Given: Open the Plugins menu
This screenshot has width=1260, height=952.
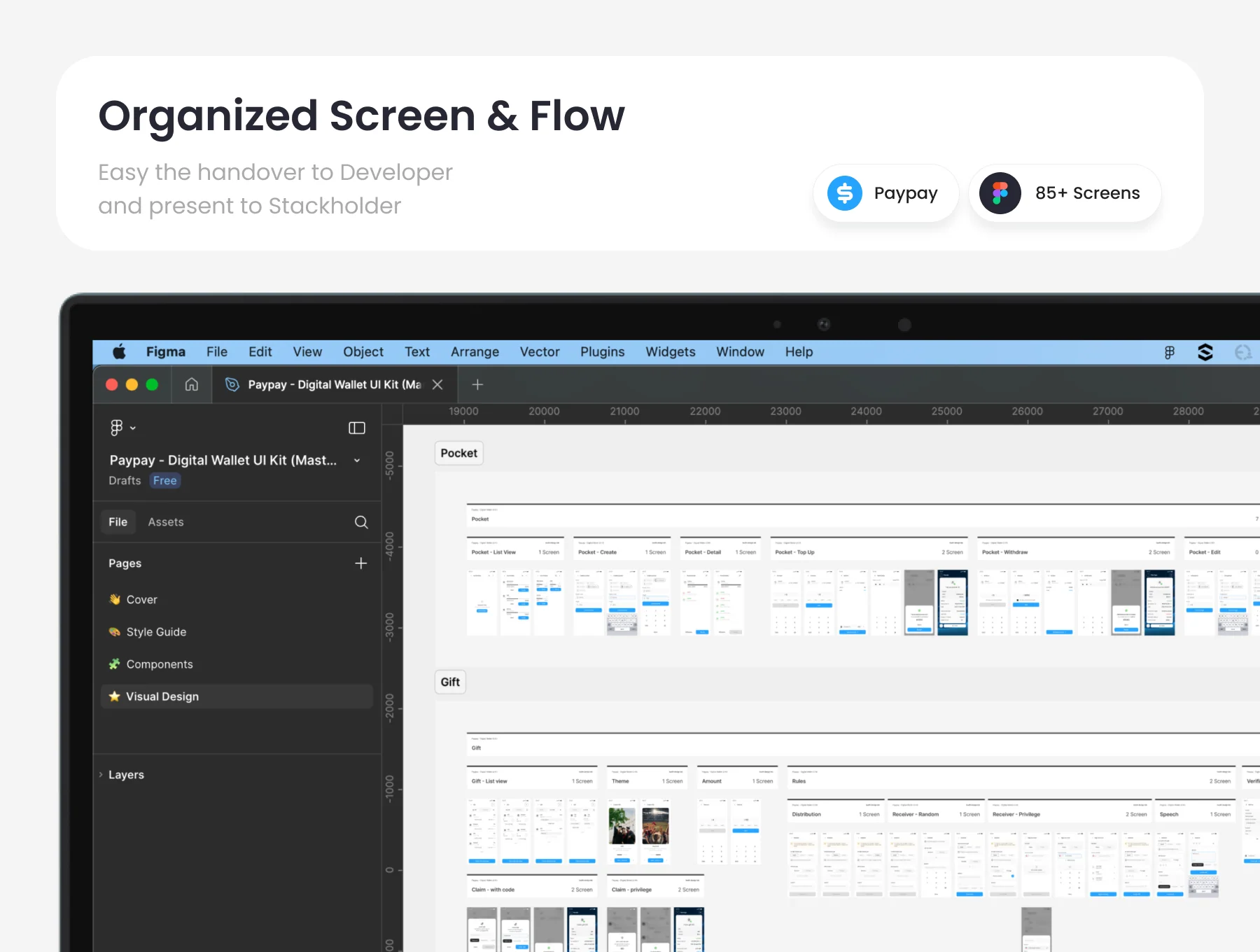Looking at the screenshot, I should pos(602,352).
